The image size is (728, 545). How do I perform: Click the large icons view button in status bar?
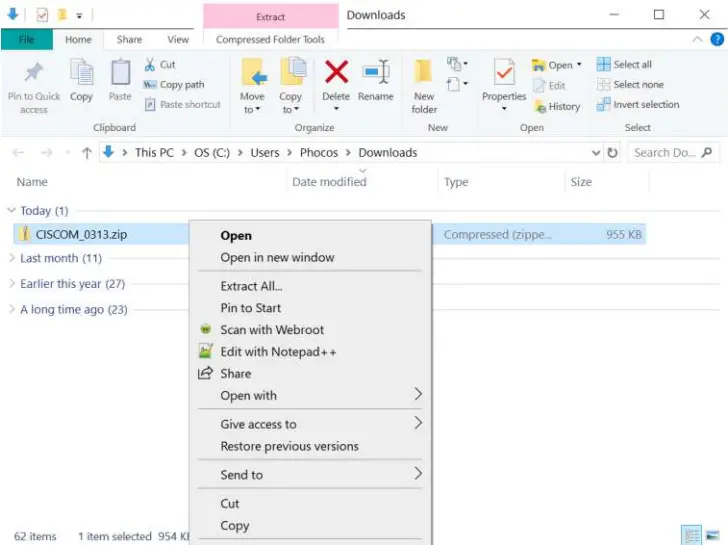point(712,536)
